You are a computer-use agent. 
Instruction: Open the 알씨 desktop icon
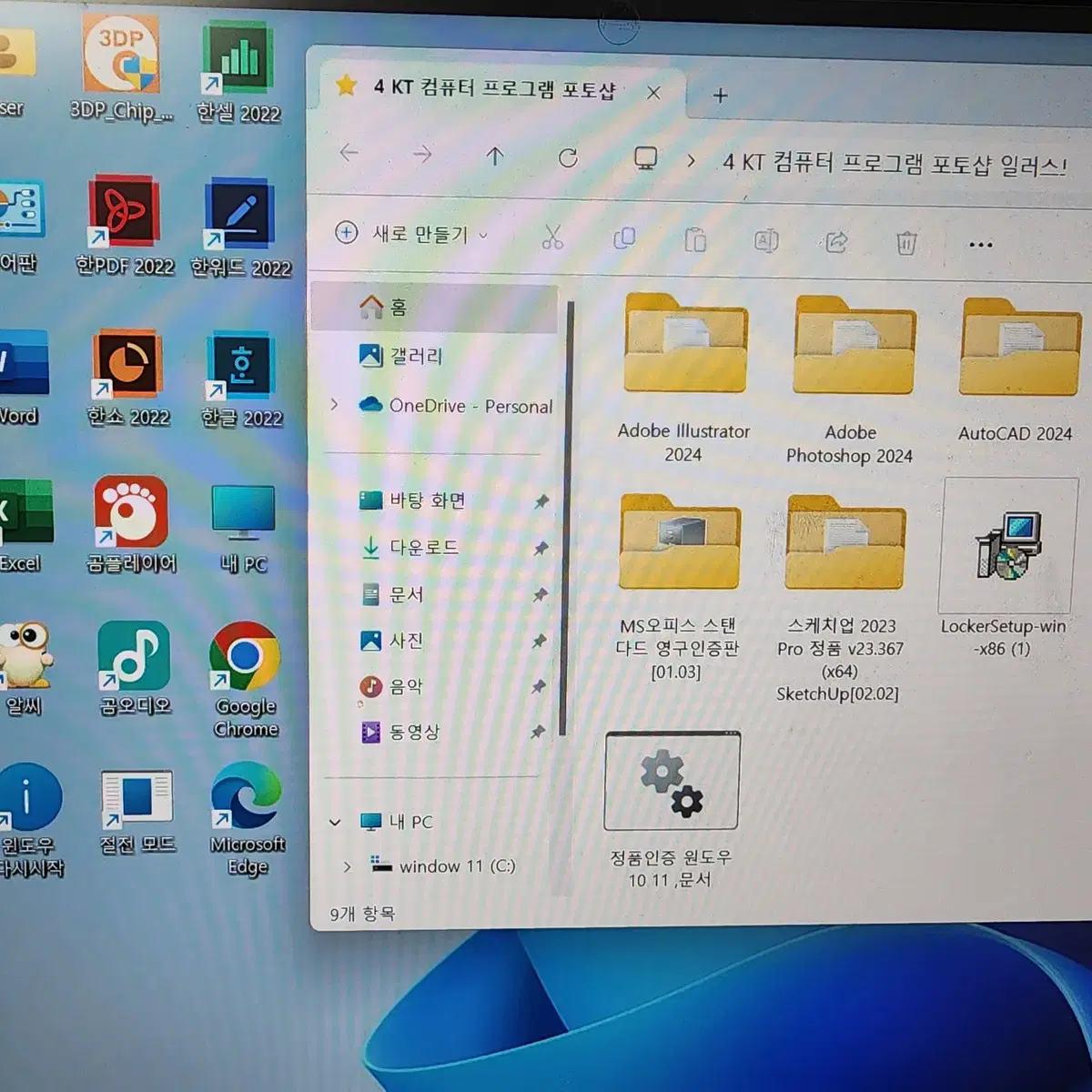[25, 669]
